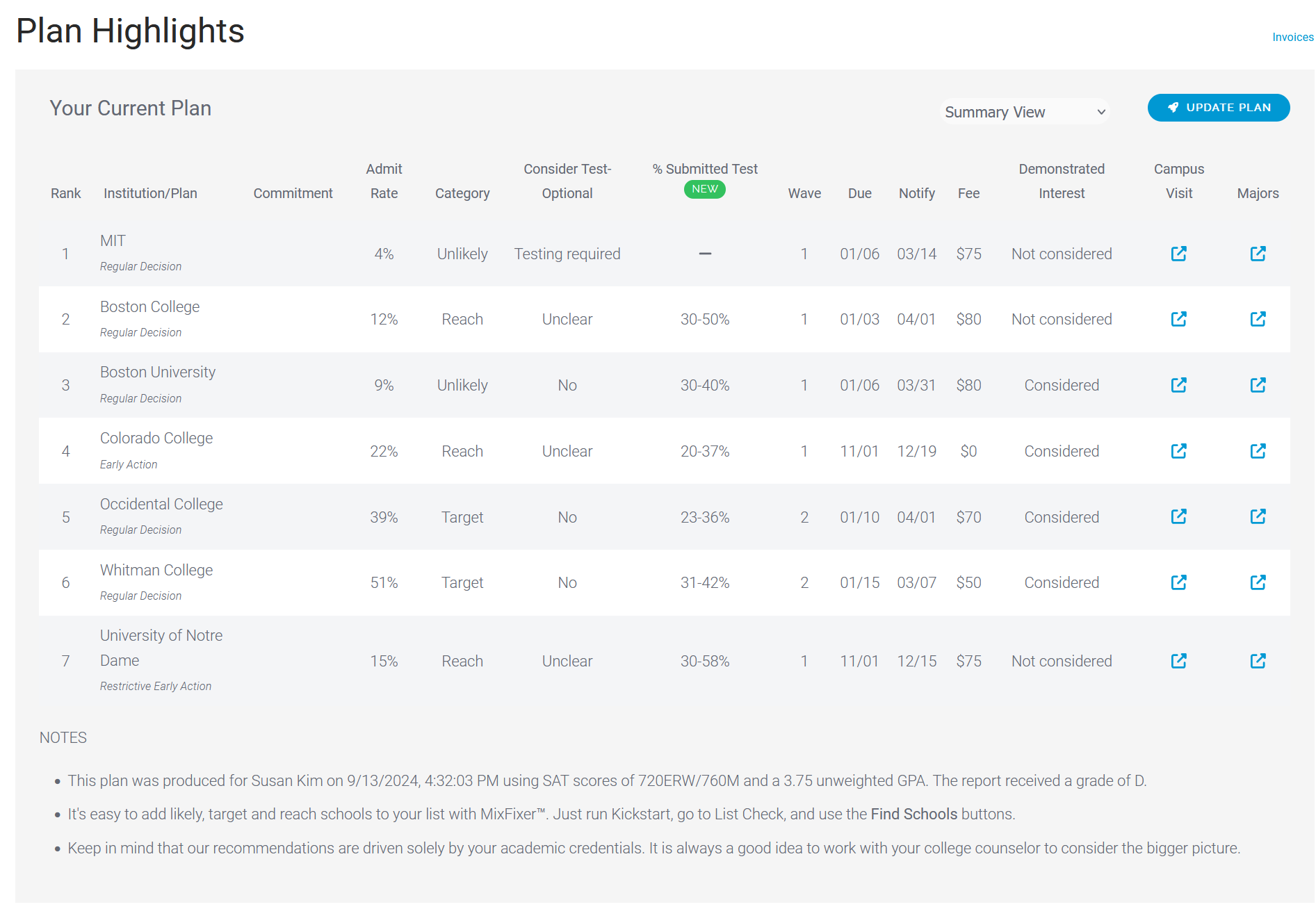Image resolution: width=1316 pixels, height=909 pixels.
Task: Click the 30-50% submitted test cell
Action: pos(705,320)
